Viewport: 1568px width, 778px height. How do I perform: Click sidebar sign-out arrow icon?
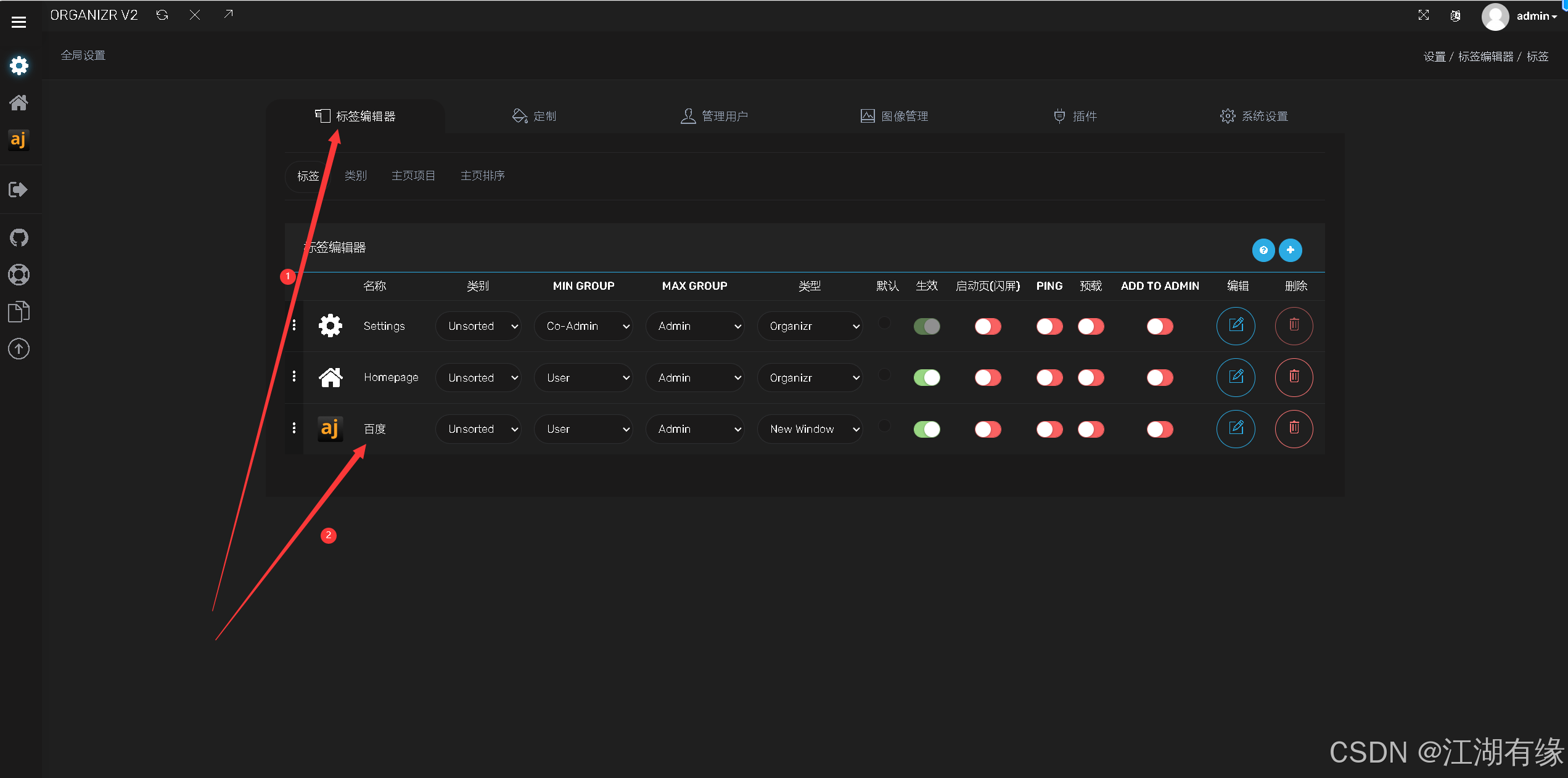pos(18,189)
